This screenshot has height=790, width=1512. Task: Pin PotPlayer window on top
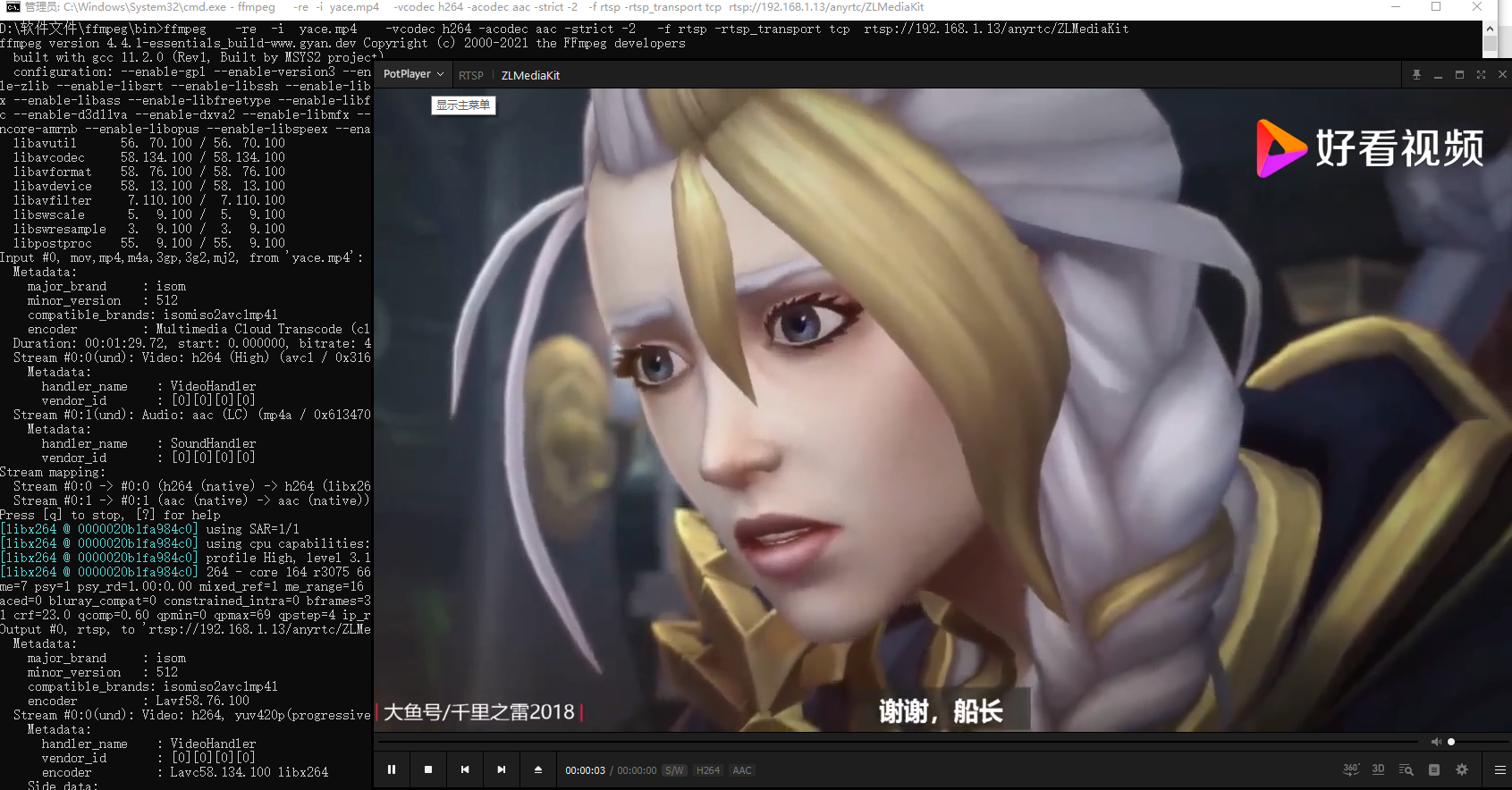pos(1416,75)
